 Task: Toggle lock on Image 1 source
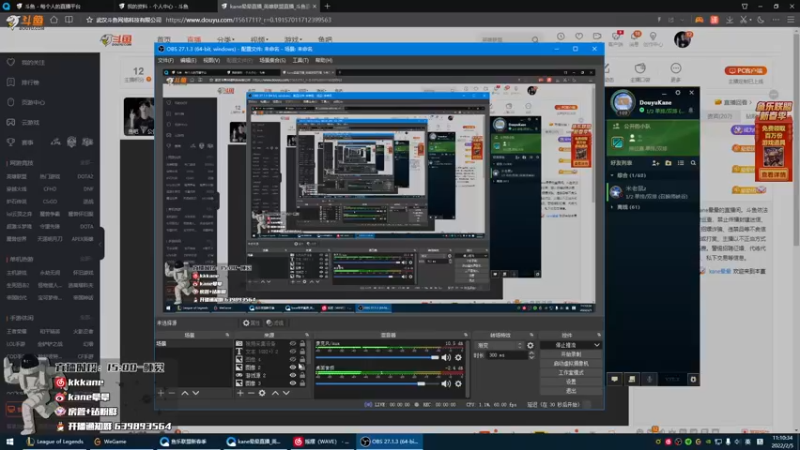click(x=302, y=359)
